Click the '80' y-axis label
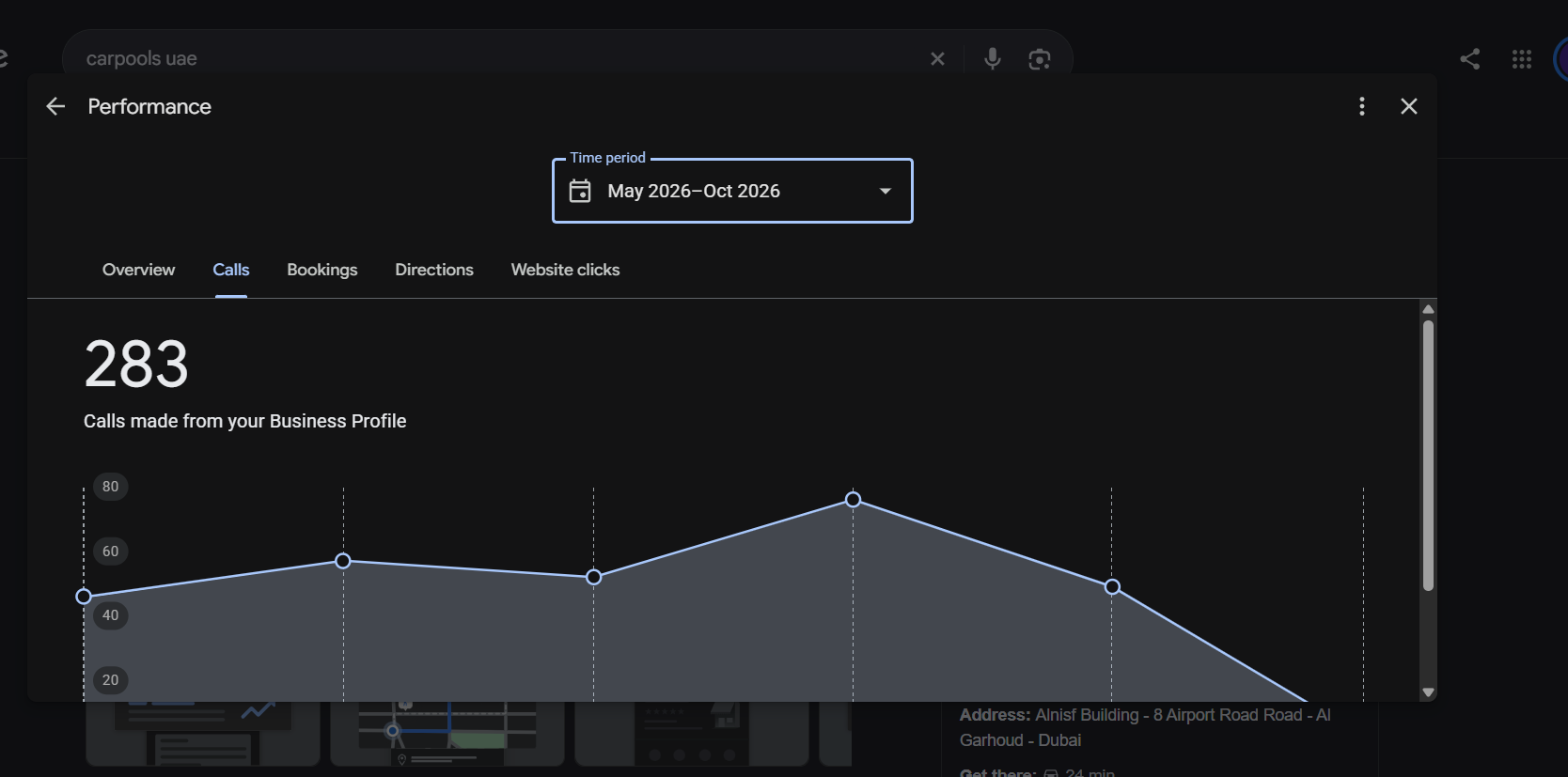Screen dimensions: 1568x777 111,487
